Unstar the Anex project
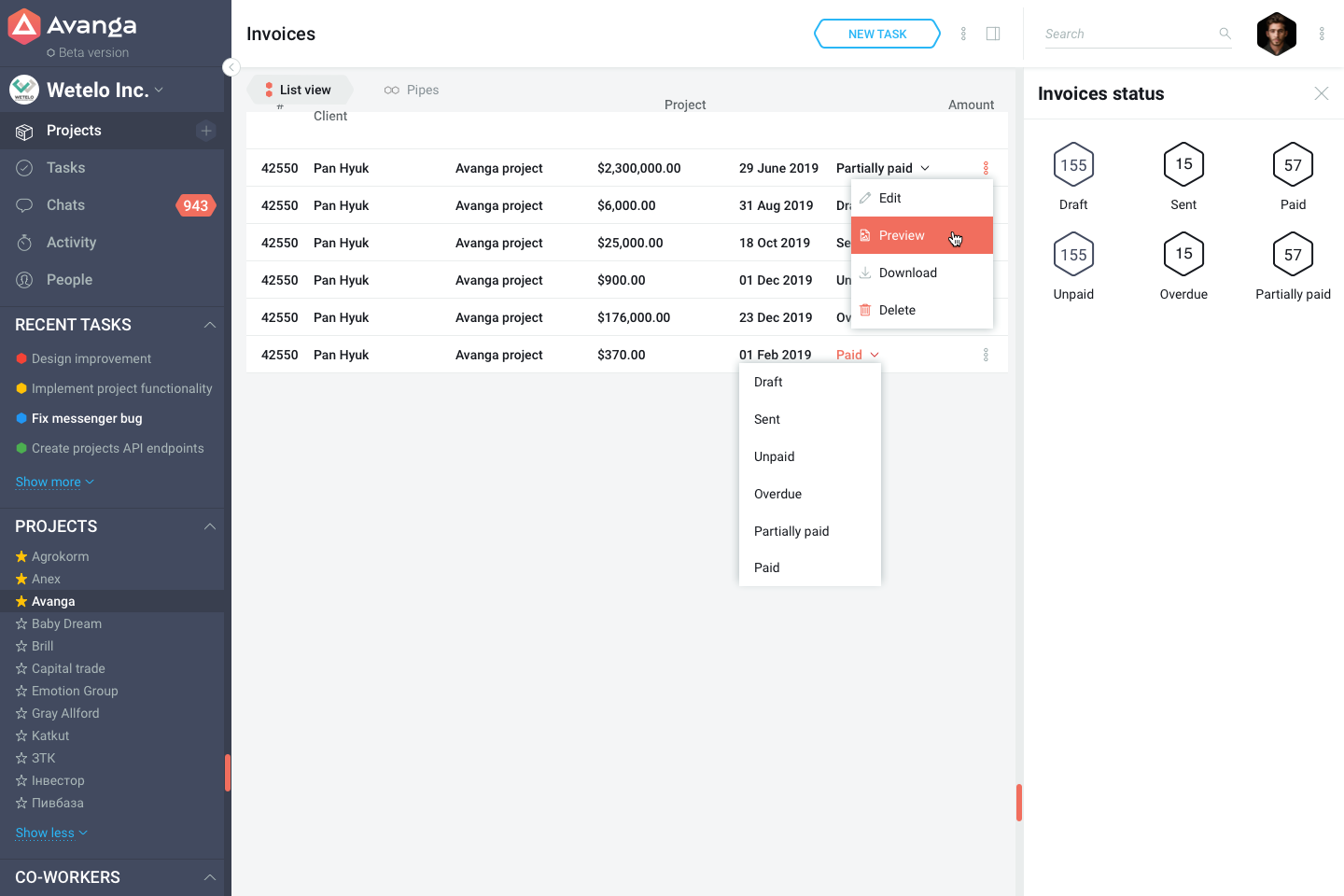Viewport: 1344px width, 896px height. (x=21, y=579)
